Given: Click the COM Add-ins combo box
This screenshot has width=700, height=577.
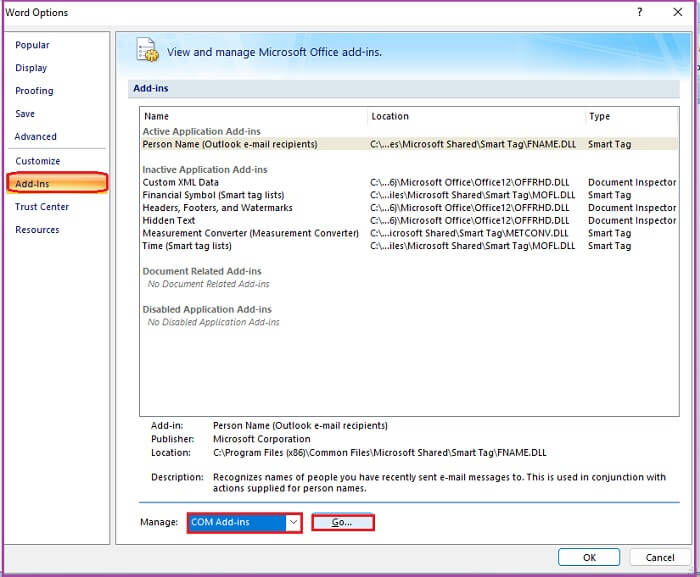Looking at the screenshot, I should click(x=244, y=522).
